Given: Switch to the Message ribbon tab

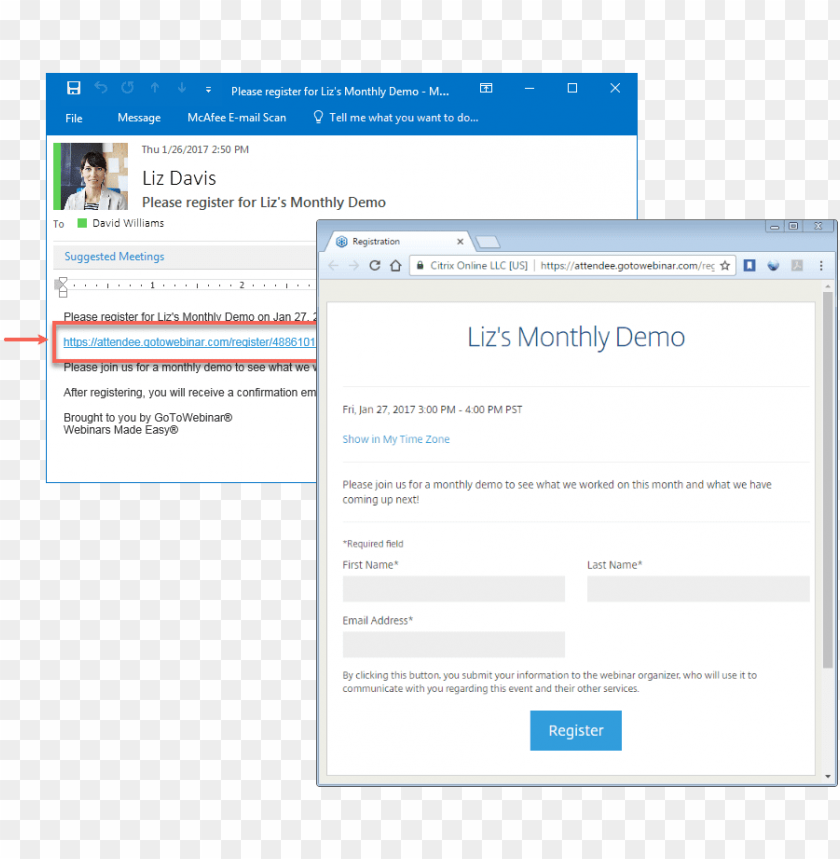Looking at the screenshot, I should (139, 117).
